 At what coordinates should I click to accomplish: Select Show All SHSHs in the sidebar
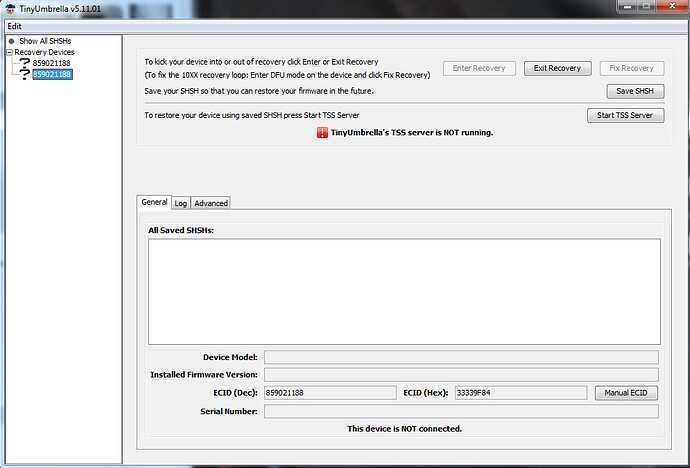coord(45,41)
